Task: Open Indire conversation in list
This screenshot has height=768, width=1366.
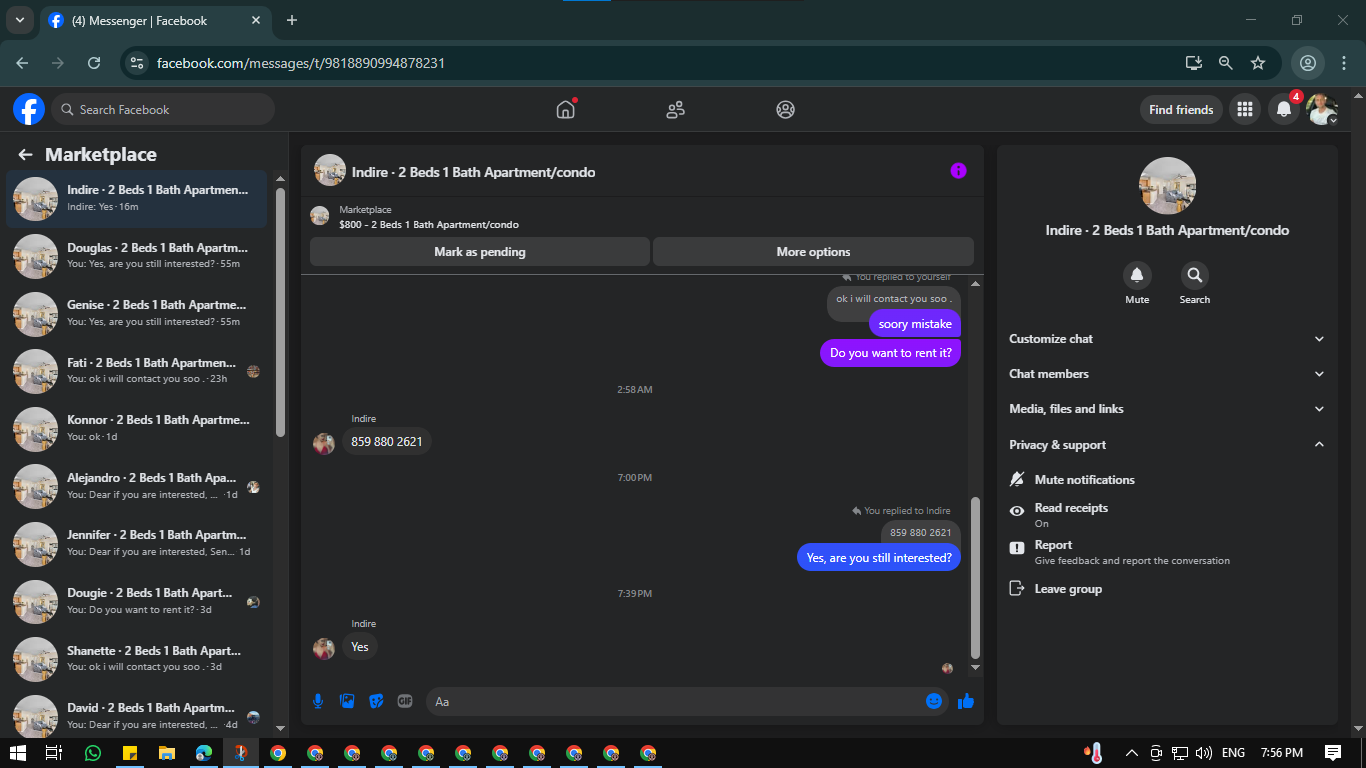Action: coord(137,198)
